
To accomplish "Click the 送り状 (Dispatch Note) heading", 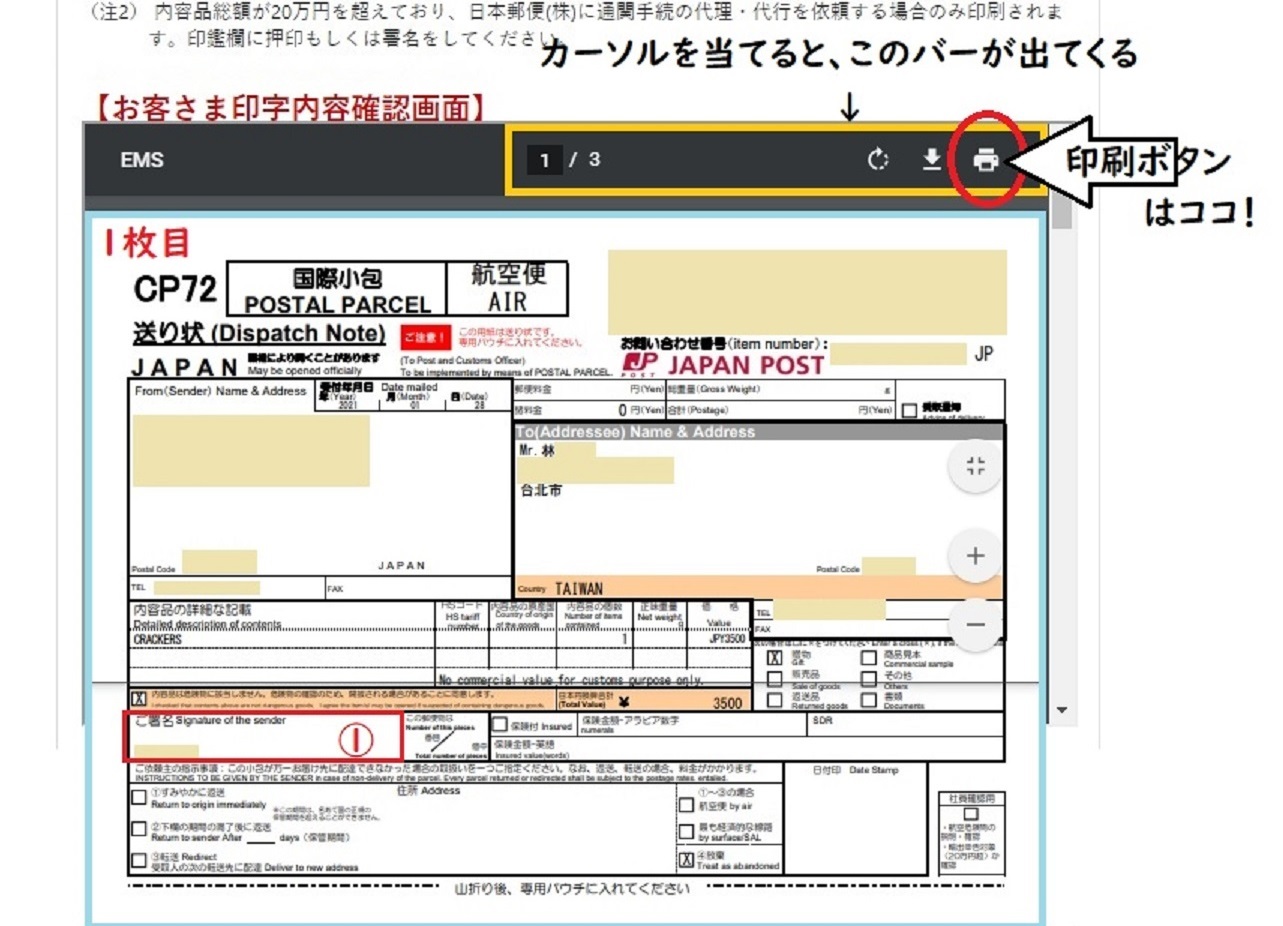I will 259,333.
